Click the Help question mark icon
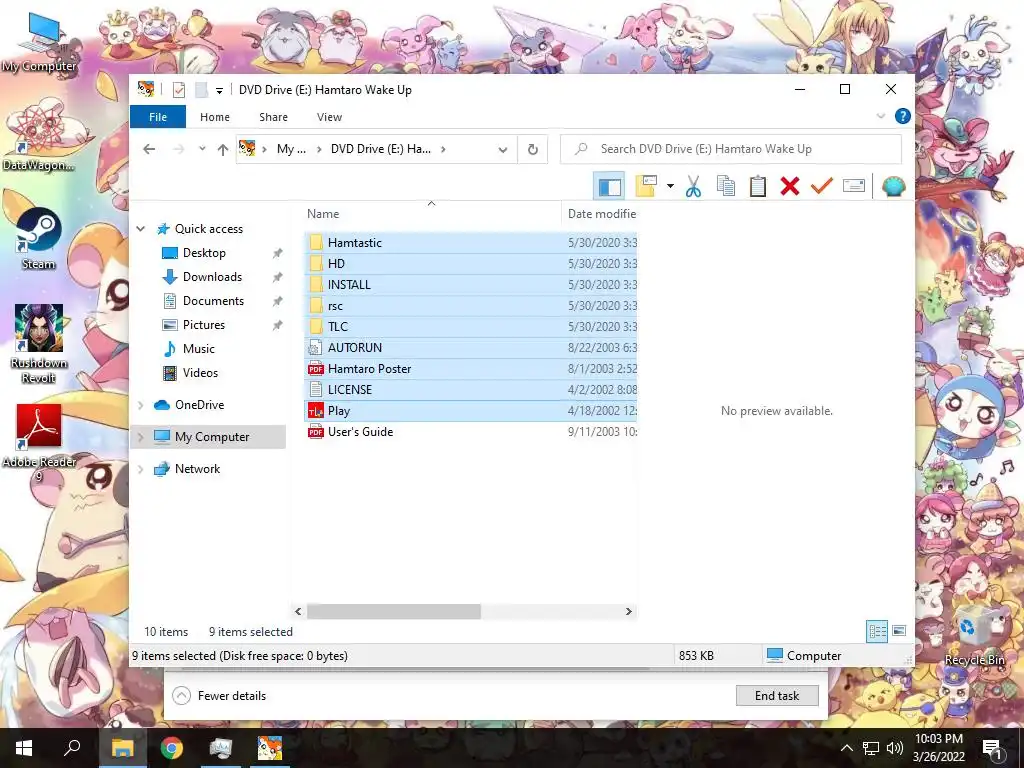This screenshot has height=768, width=1024. click(x=903, y=116)
